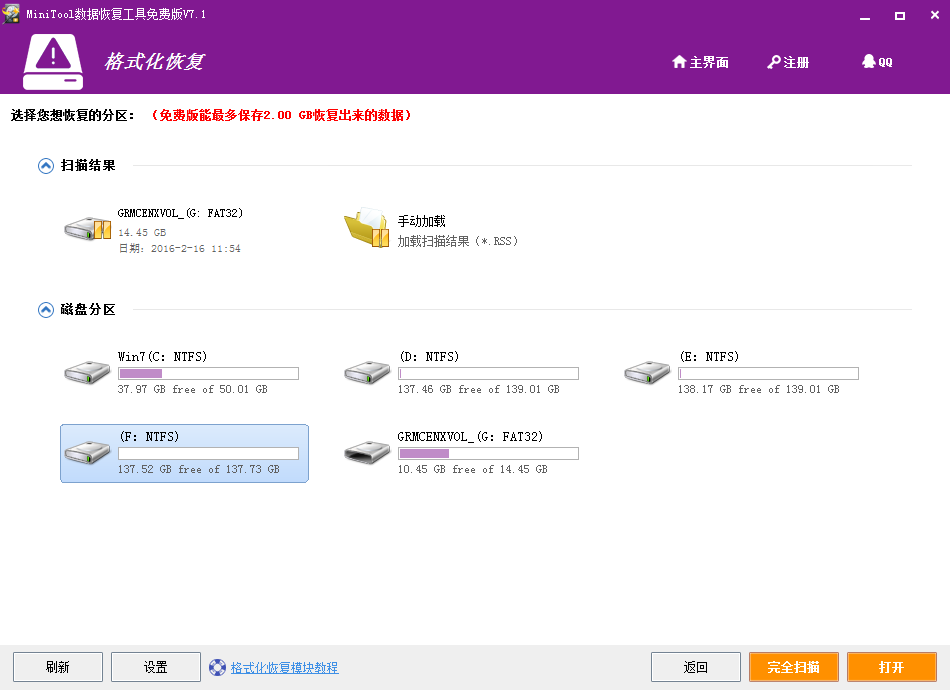This screenshot has height=690, width=950.
Task: Click 137.52 GB free of 137.73 GB
Action: (x=199, y=469)
